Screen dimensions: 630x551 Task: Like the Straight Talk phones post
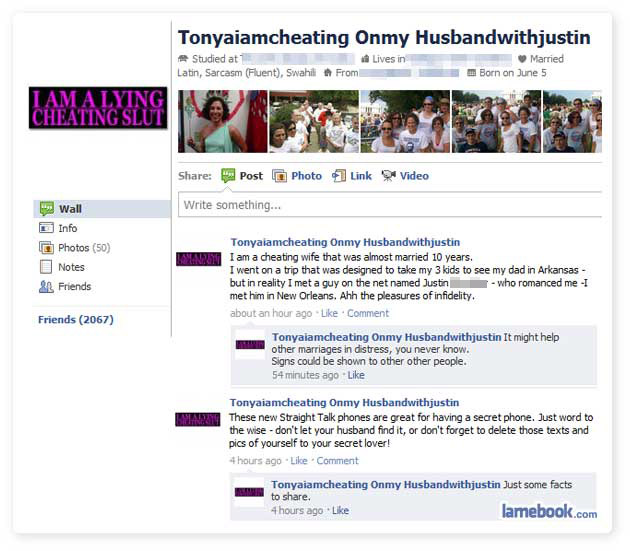tap(299, 461)
